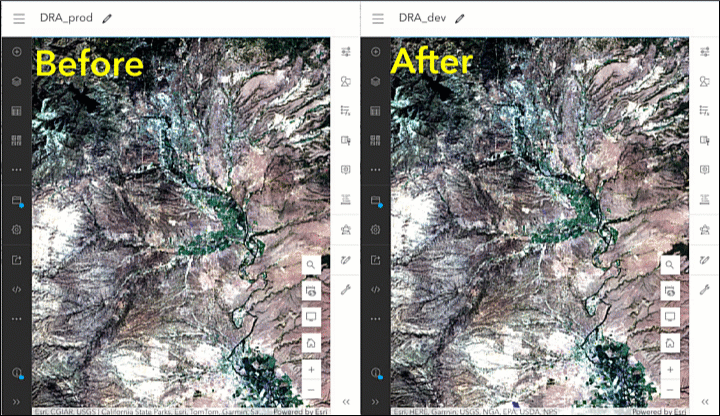
Task: Open lower more-options ellipsis in DRA_dev toolbar
Action: [376, 319]
